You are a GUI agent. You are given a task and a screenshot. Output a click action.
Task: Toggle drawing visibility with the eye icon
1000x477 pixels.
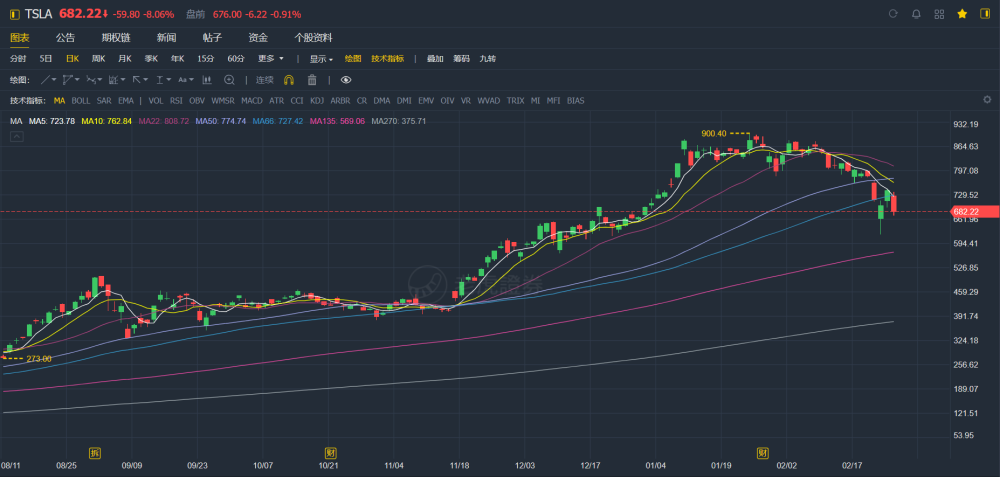346,79
